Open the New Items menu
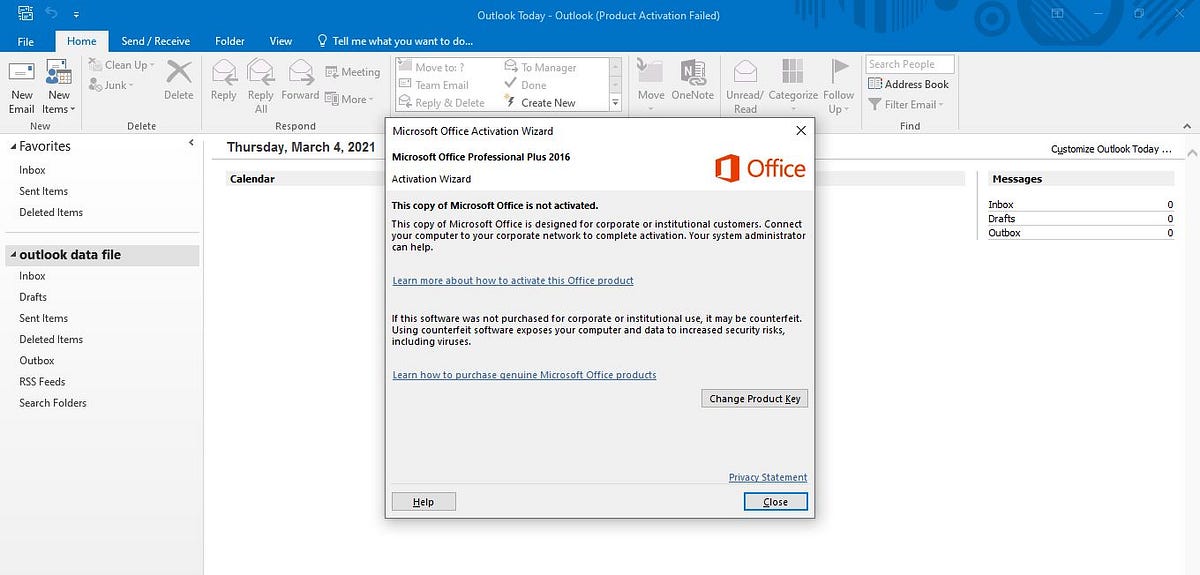 [x=58, y=88]
